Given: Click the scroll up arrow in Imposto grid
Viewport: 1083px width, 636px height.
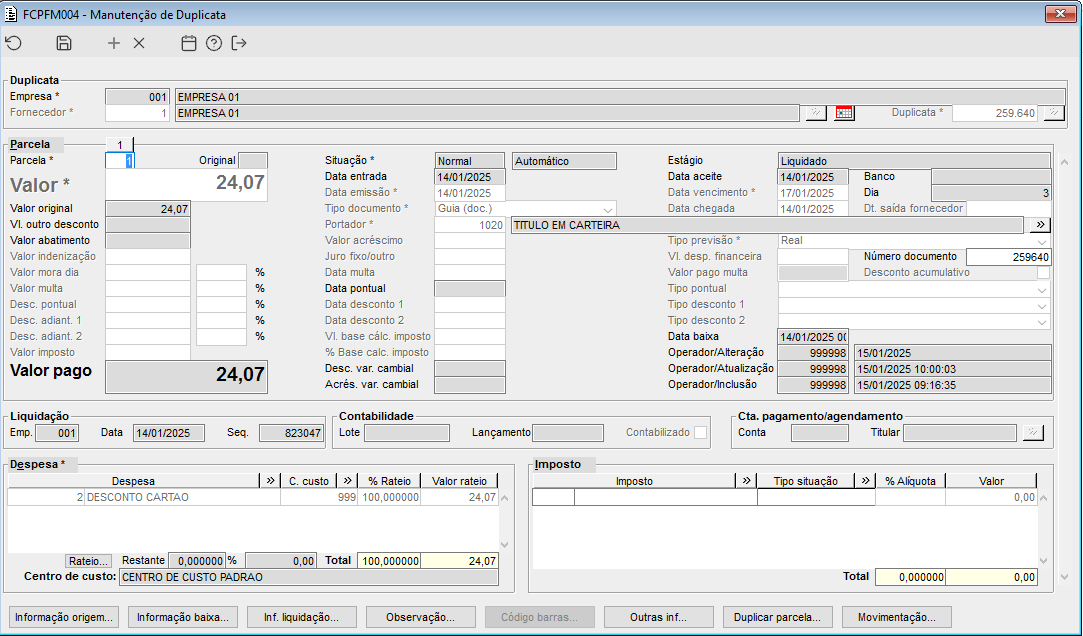Looking at the screenshot, I should [x=1044, y=498].
